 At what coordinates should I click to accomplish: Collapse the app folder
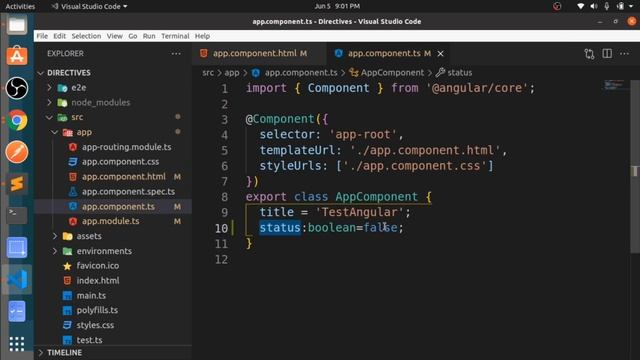[55, 132]
